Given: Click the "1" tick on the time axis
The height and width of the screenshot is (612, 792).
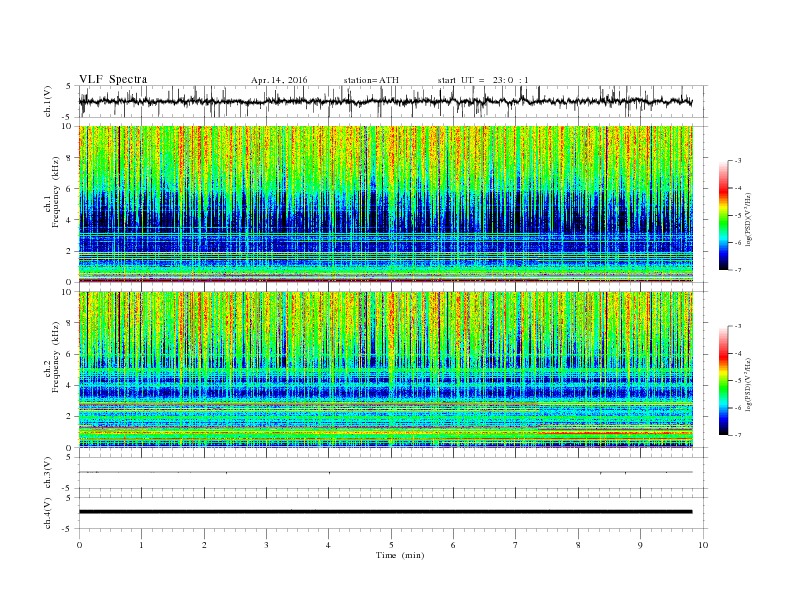Looking at the screenshot, I should (x=141, y=545).
